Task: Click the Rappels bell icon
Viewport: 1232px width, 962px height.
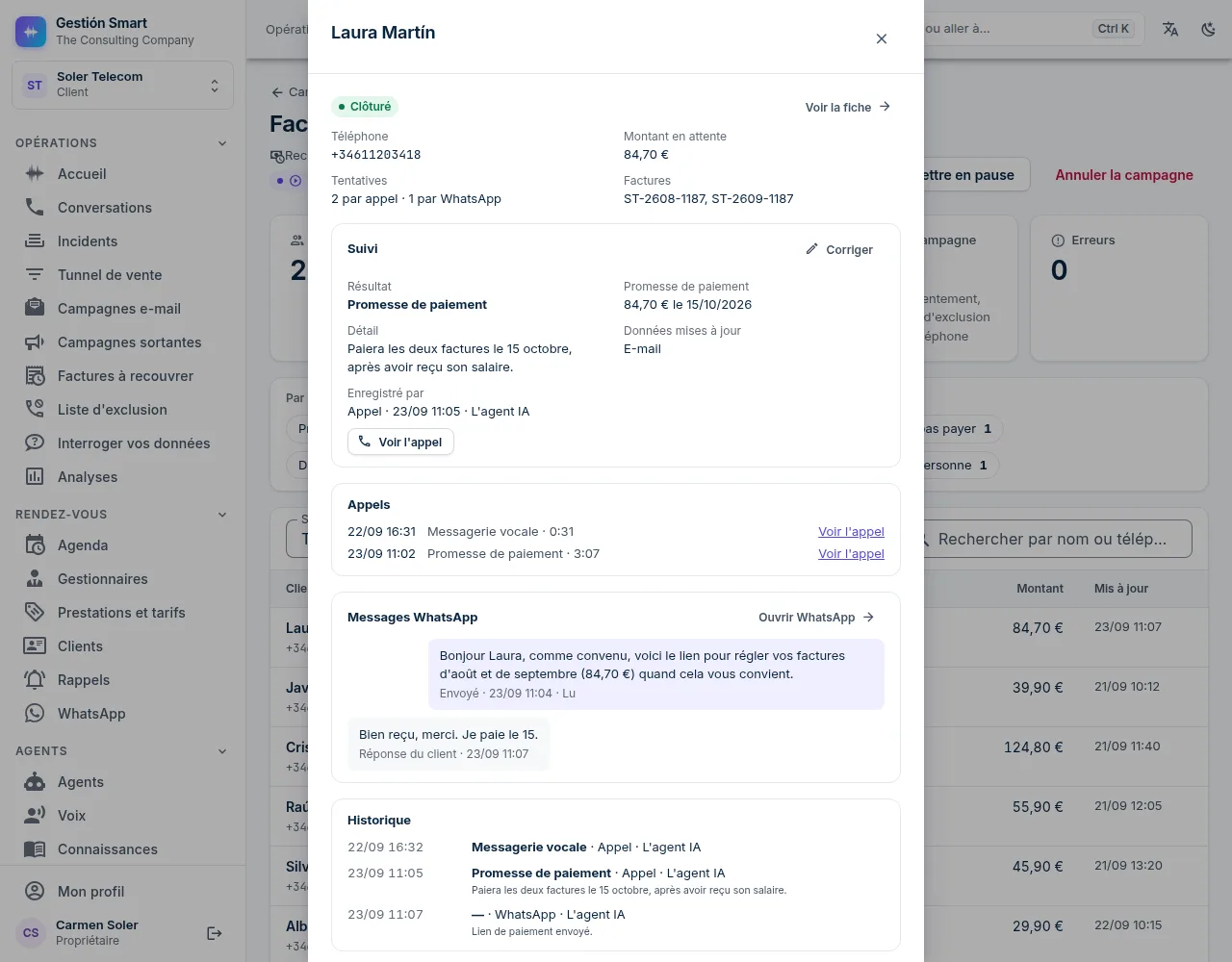Action: click(35, 680)
